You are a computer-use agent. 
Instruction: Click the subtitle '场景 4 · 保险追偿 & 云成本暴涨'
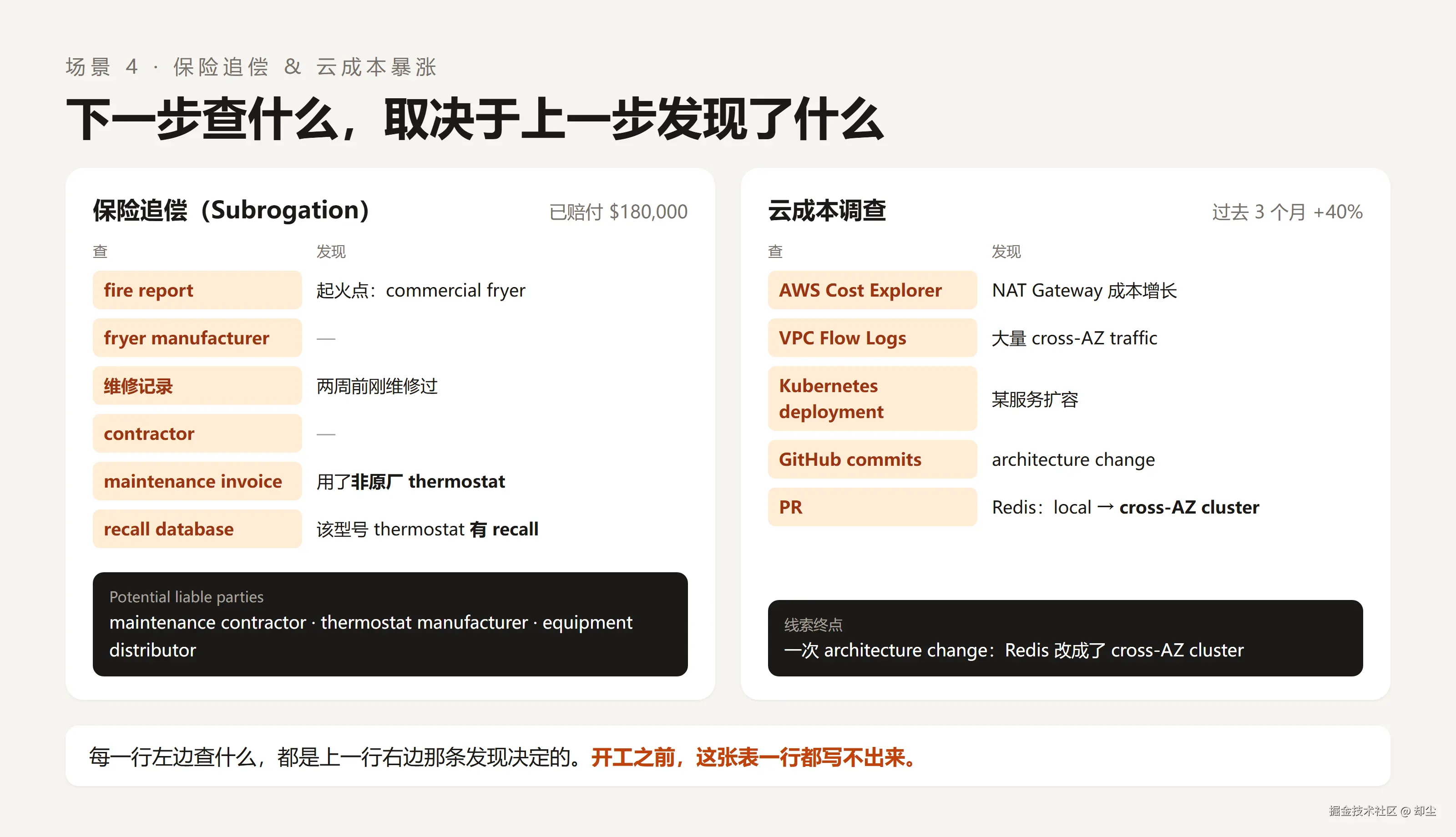click(251, 67)
